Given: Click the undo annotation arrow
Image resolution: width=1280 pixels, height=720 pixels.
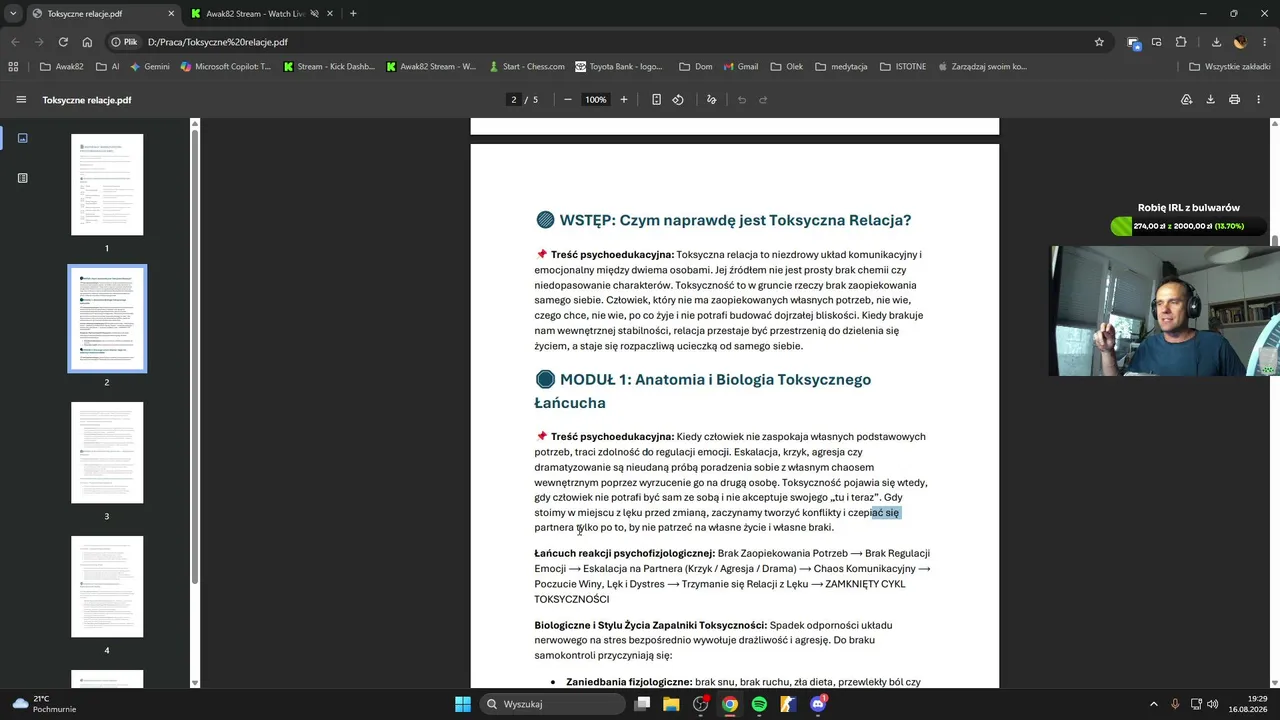Looking at the screenshot, I should [x=742, y=100].
